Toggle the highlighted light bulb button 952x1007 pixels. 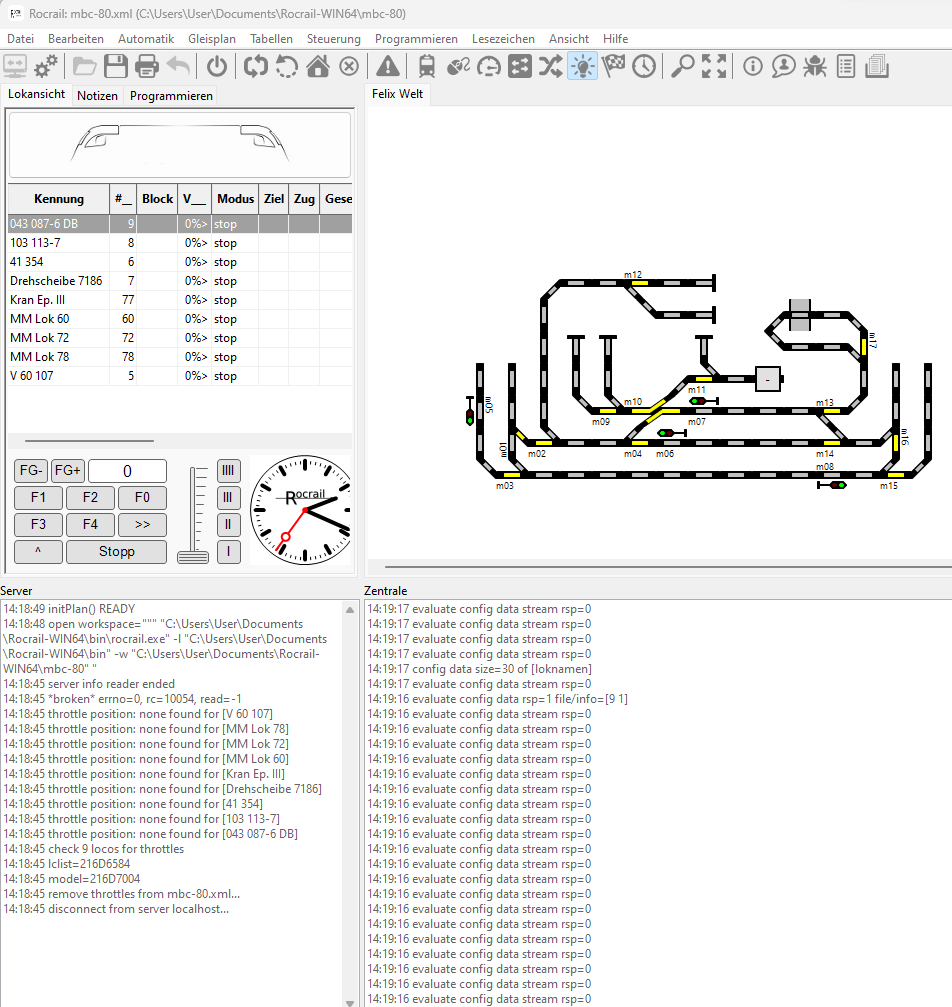tap(582, 66)
